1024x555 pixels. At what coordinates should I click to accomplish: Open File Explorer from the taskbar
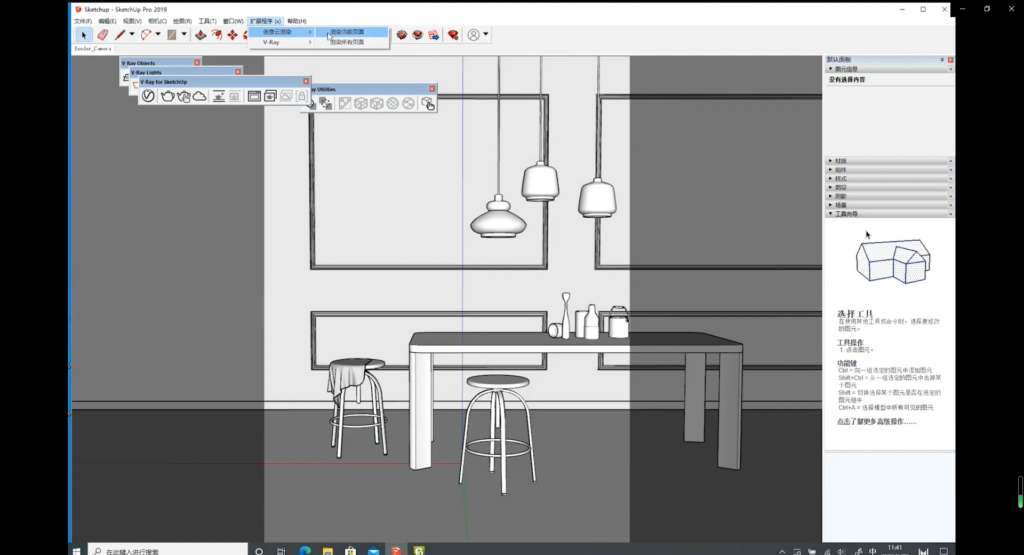328,551
